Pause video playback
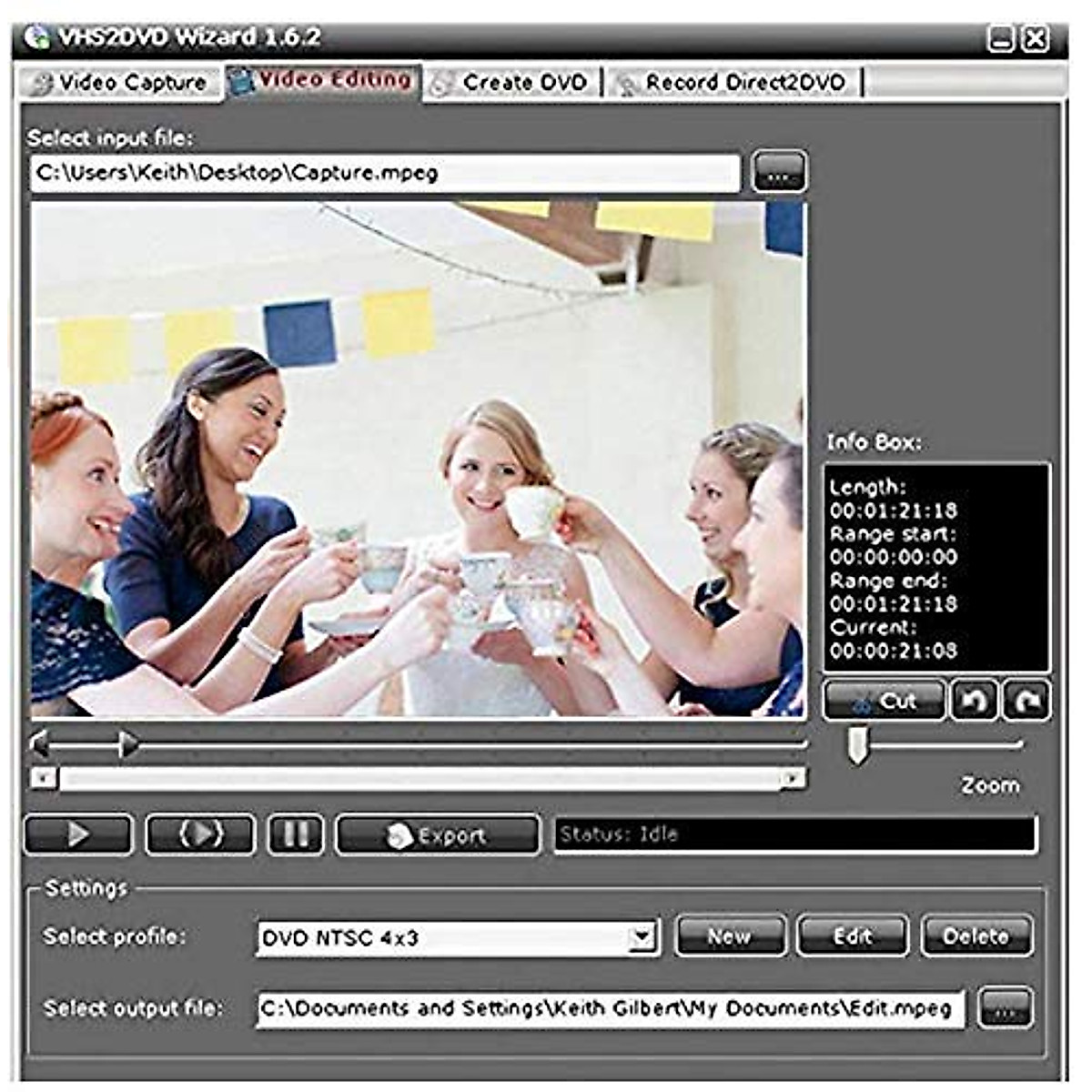1092x1092 pixels. click(x=296, y=833)
